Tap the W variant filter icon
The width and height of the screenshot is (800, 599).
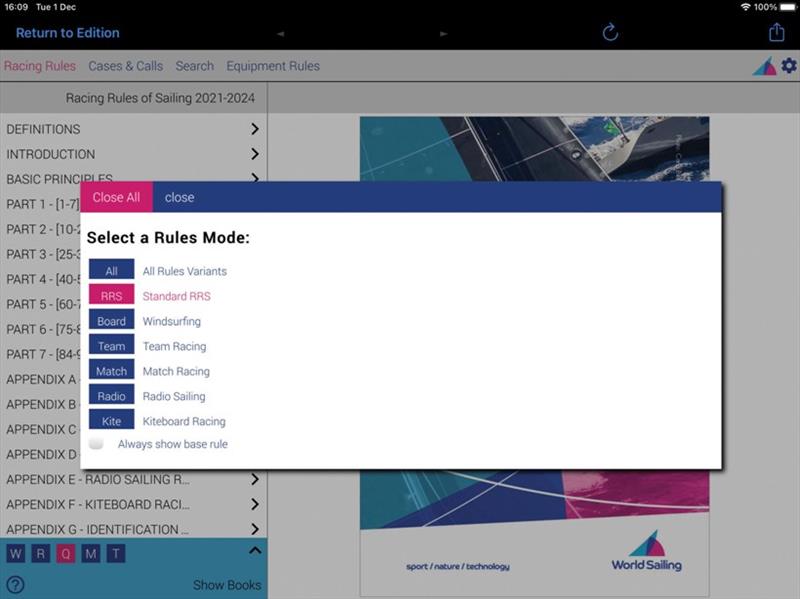(15, 554)
